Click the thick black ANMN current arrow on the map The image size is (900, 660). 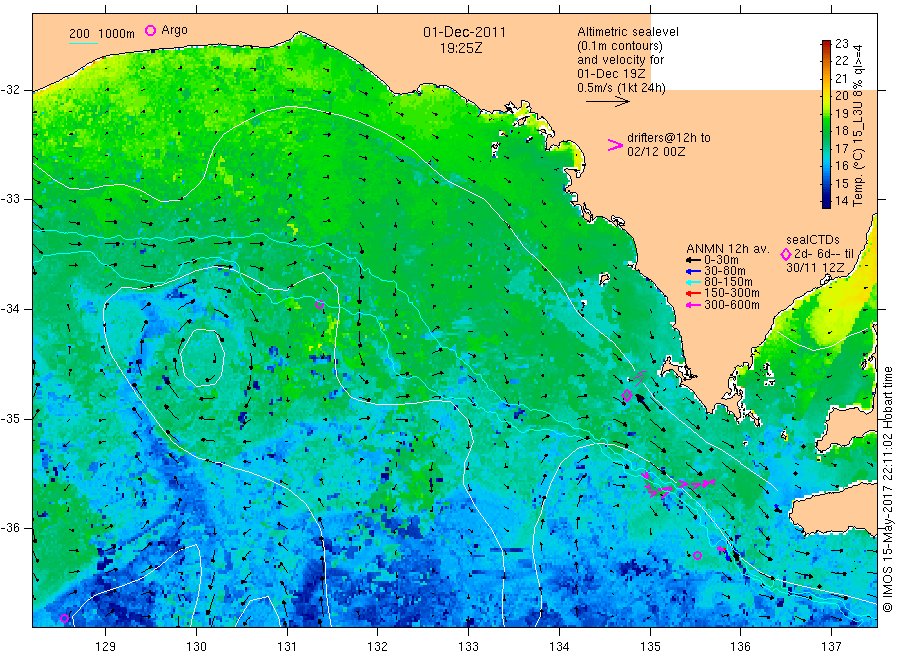coord(643,402)
